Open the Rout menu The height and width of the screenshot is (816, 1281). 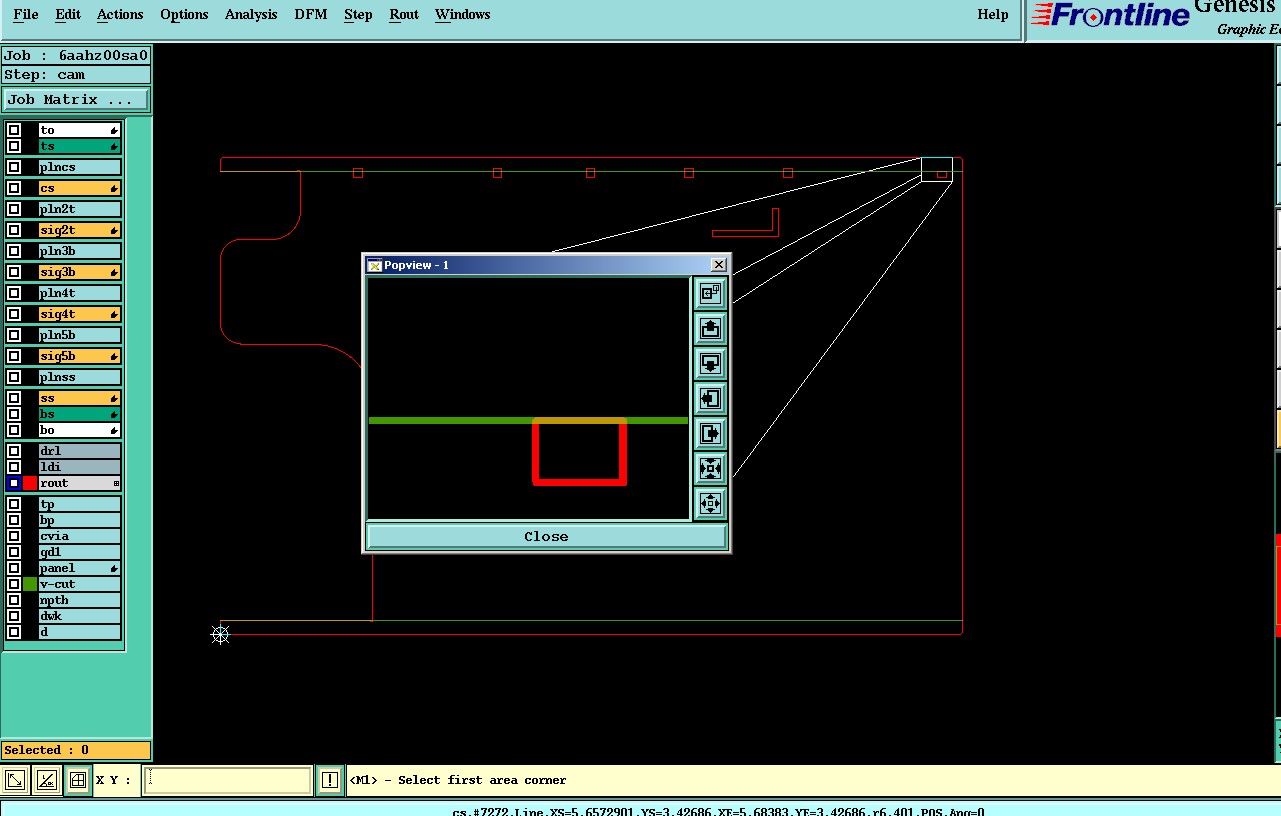[404, 14]
